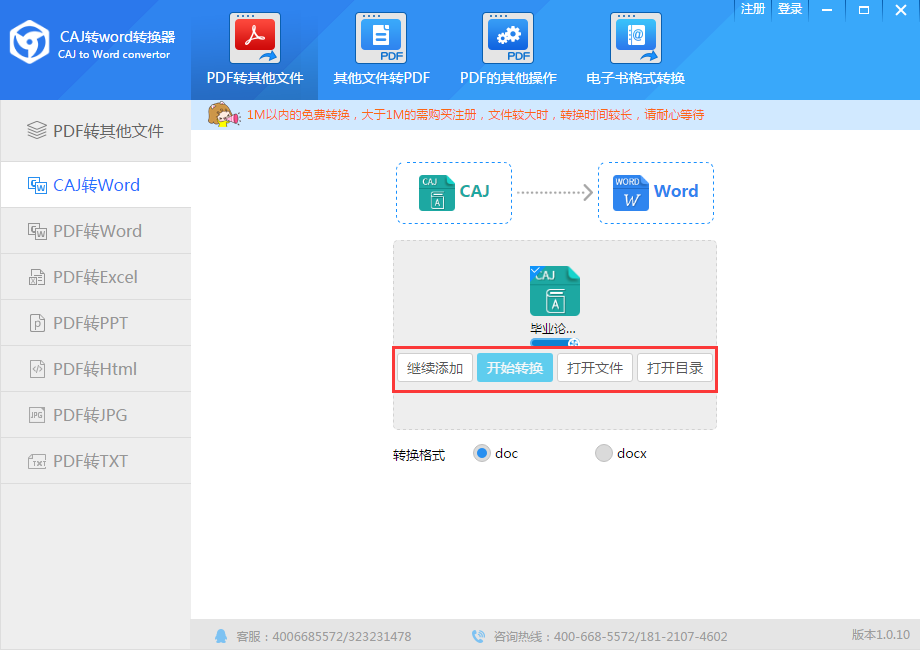Select the 毕业论... CAJ file thumbnail
Viewport: 920px width, 650px height.
tap(554, 291)
